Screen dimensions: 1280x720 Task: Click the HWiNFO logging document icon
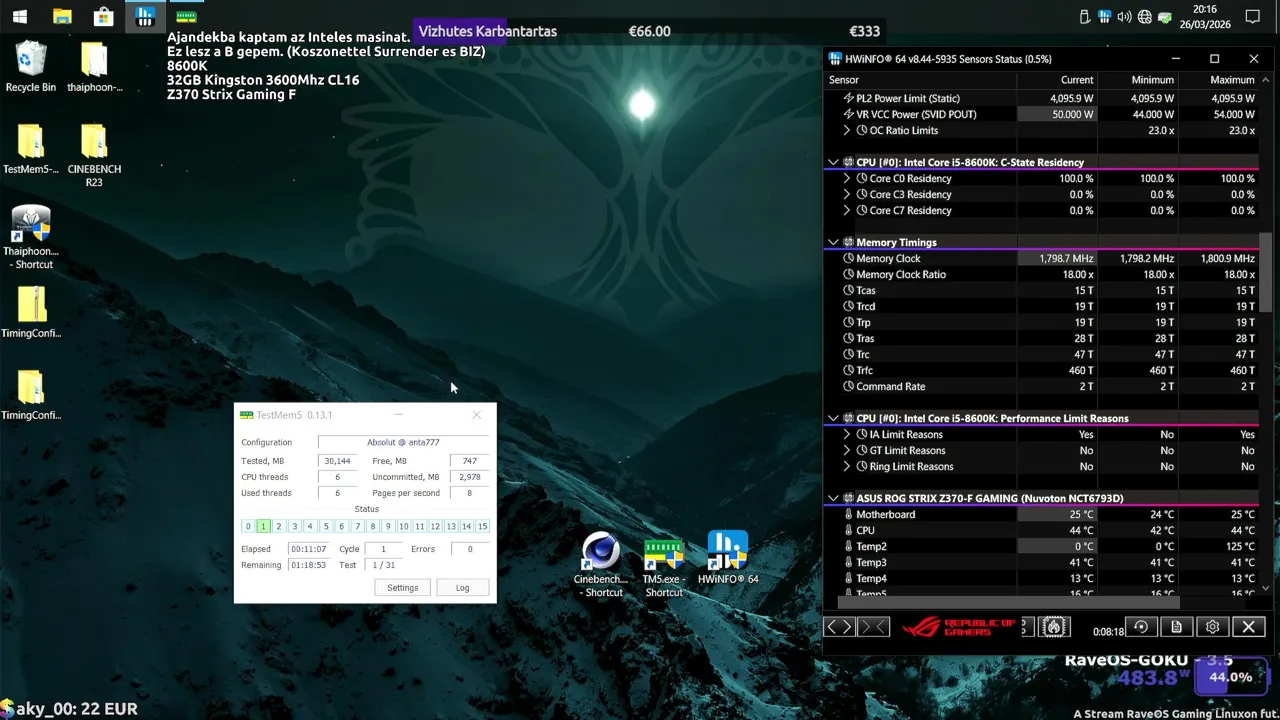1177,627
